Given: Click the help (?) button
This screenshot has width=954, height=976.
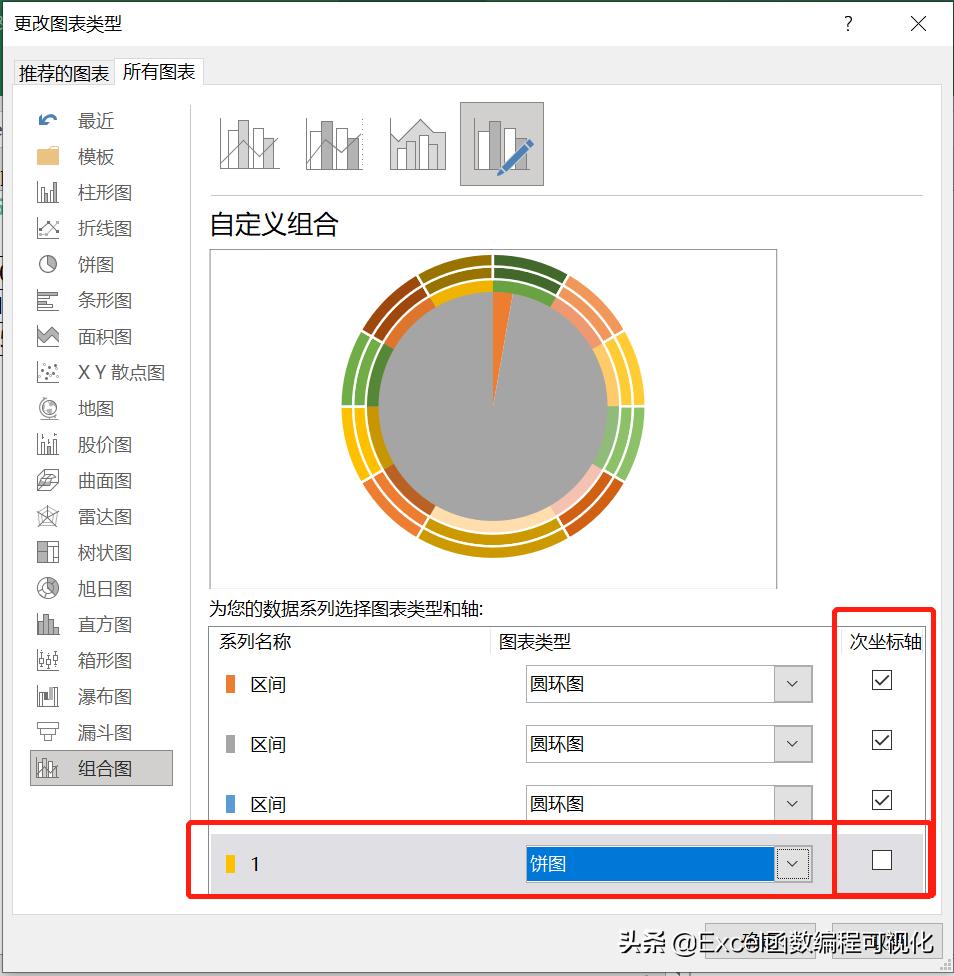Looking at the screenshot, I should coord(847,24).
